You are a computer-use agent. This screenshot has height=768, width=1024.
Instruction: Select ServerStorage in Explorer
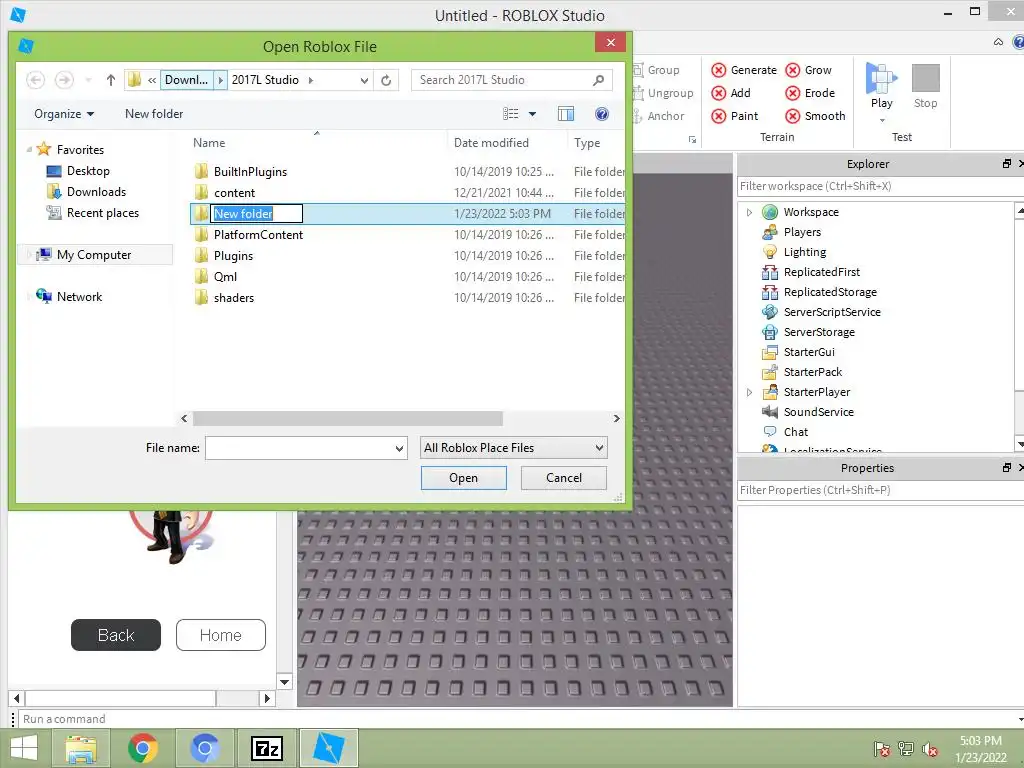[x=818, y=332]
